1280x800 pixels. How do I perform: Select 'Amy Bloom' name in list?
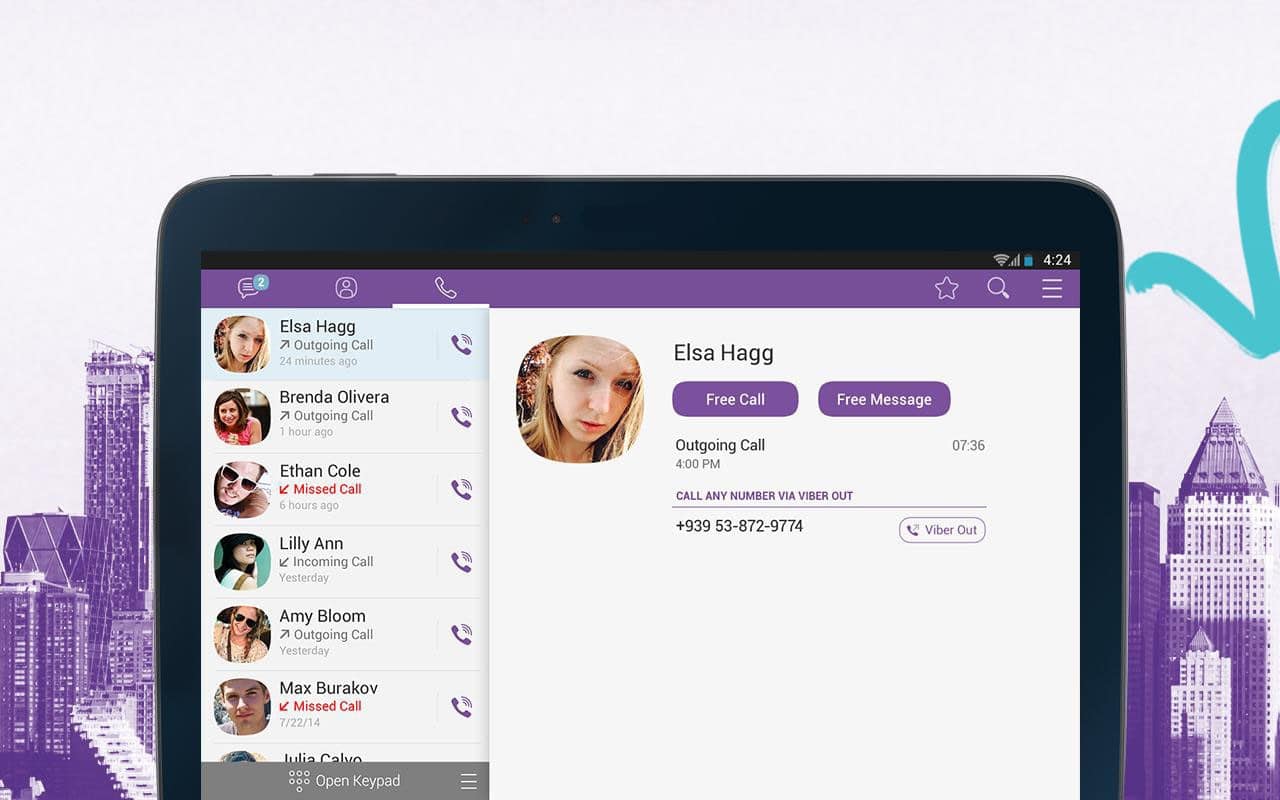pyautogui.click(x=322, y=616)
